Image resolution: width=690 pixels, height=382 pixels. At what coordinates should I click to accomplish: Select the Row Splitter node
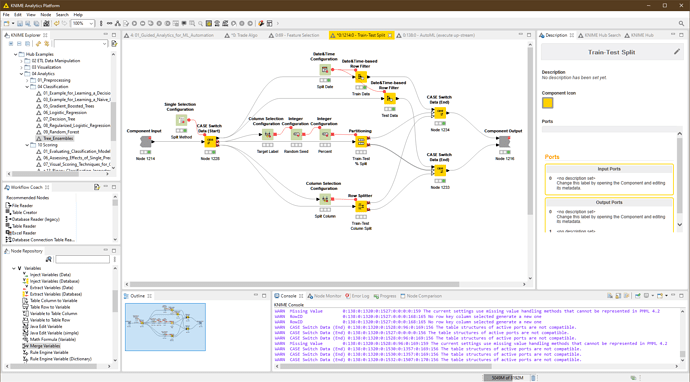pos(361,206)
